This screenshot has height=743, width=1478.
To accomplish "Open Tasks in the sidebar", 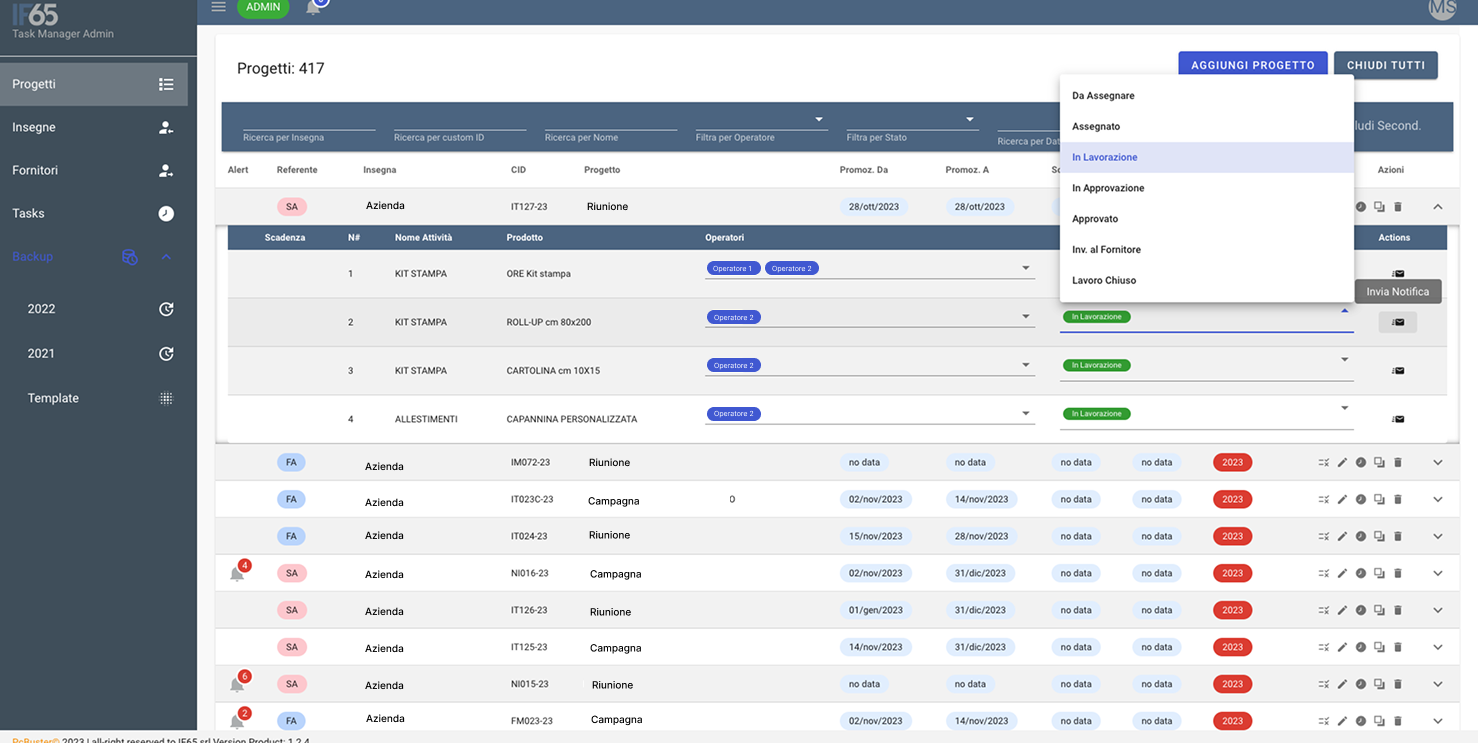I will pyautogui.click(x=93, y=213).
